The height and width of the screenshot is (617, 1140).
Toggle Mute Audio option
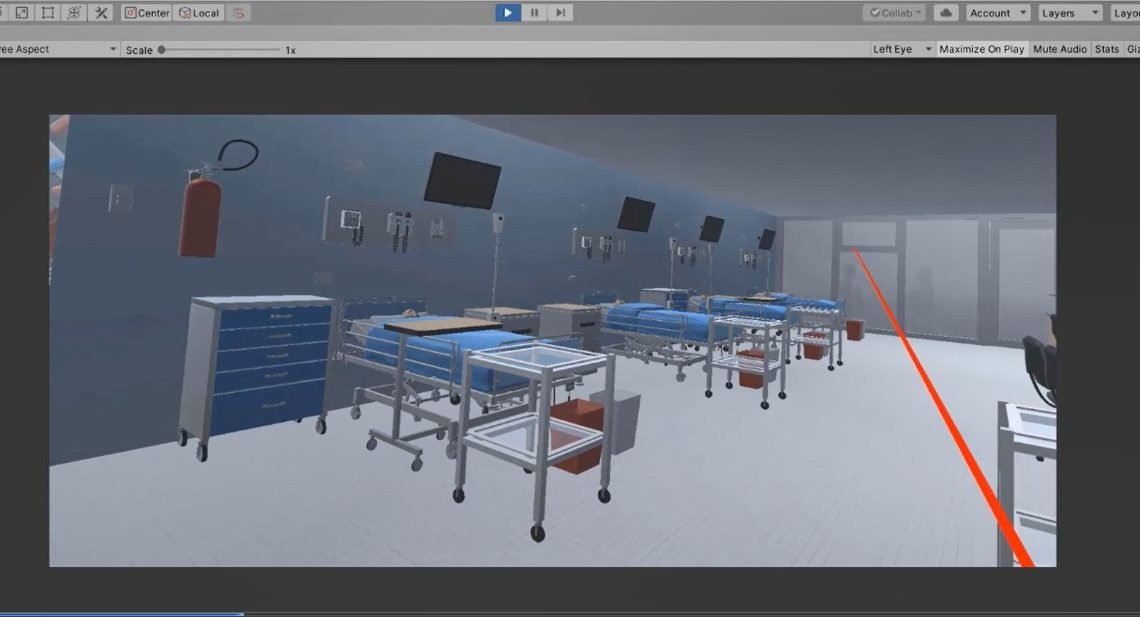(x=1059, y=49)
